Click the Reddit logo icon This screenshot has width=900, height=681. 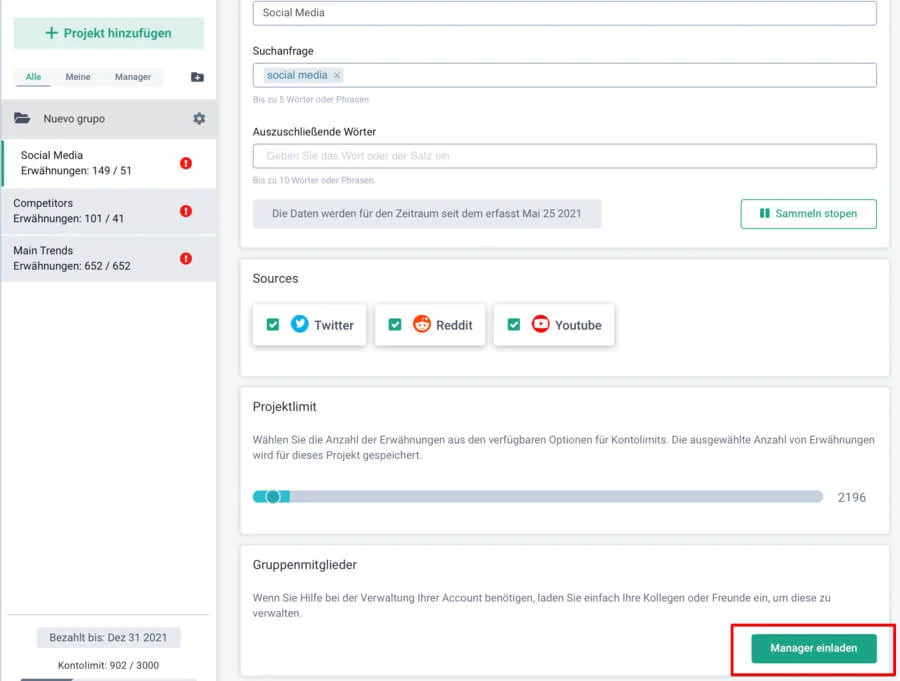[421, 324]
